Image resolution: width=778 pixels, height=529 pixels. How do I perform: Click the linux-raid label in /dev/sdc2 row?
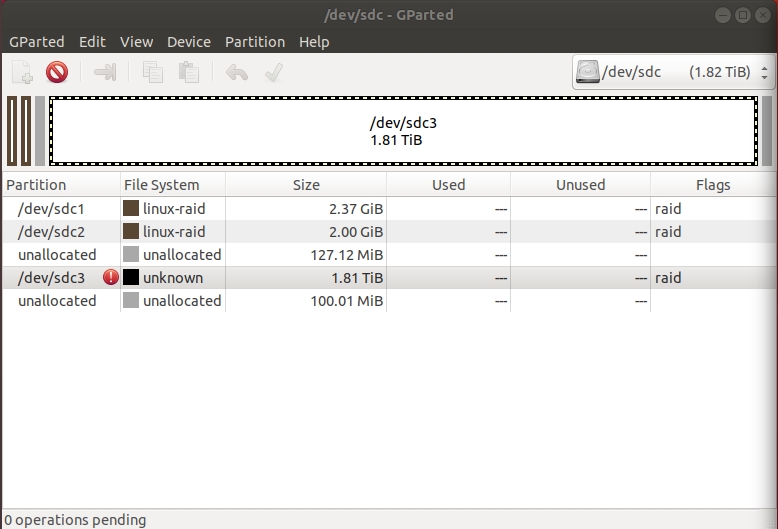pyautogui.click(x=174, y=232)
